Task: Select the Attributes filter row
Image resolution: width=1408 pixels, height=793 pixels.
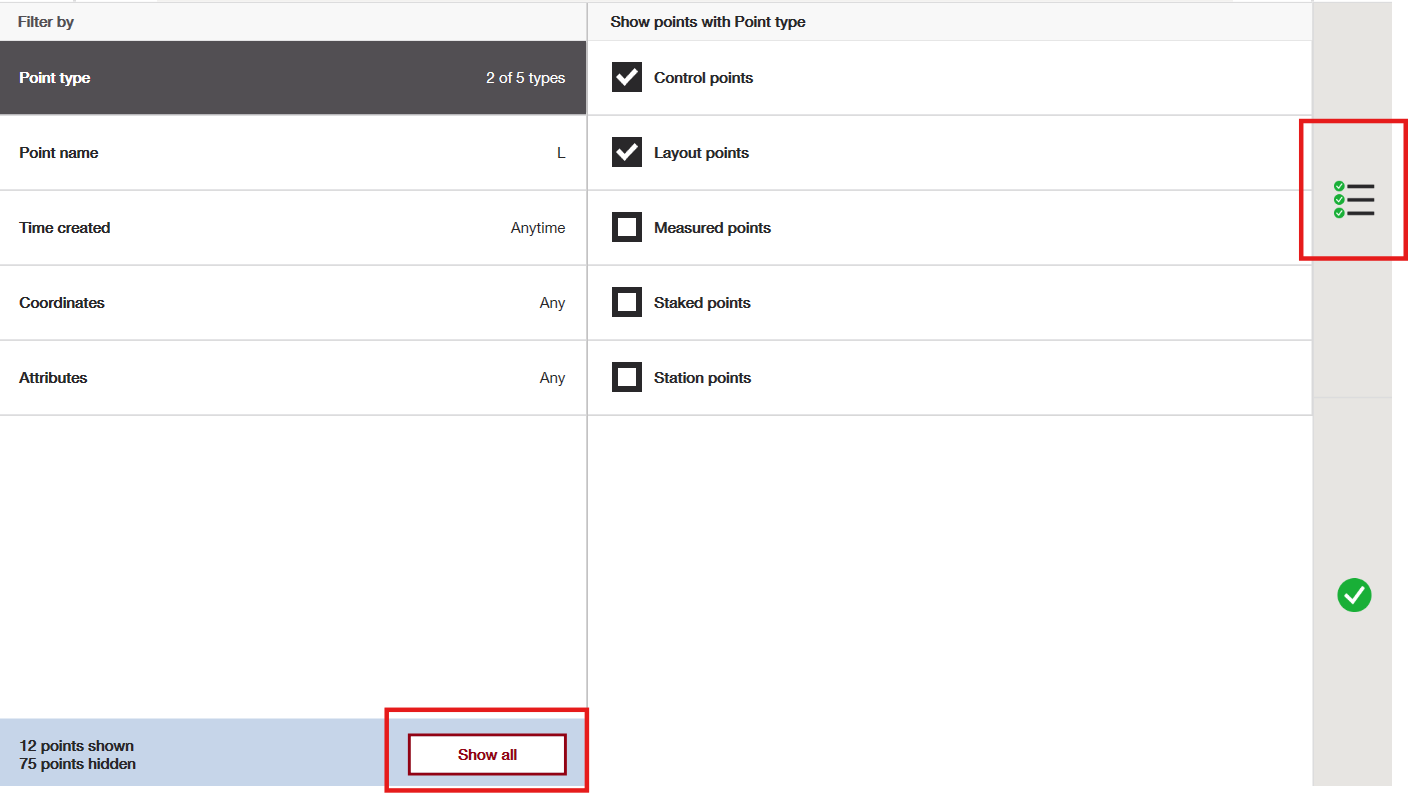Action: point(54,378)
